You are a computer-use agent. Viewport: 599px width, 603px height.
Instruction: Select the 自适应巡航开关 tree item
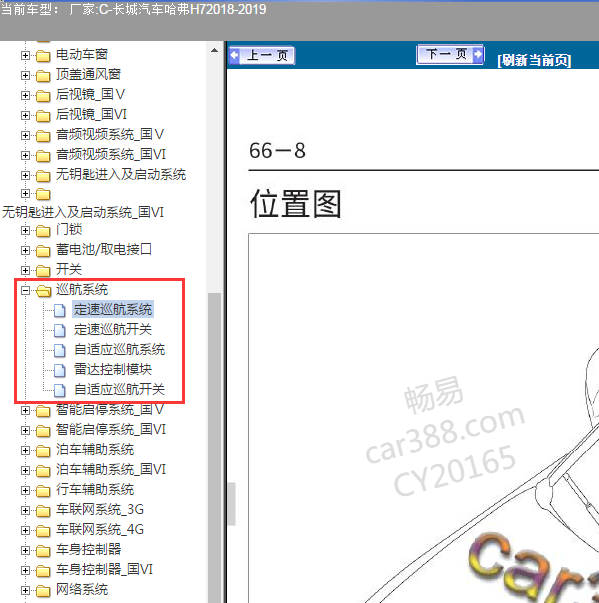click(x=120, y=389)
